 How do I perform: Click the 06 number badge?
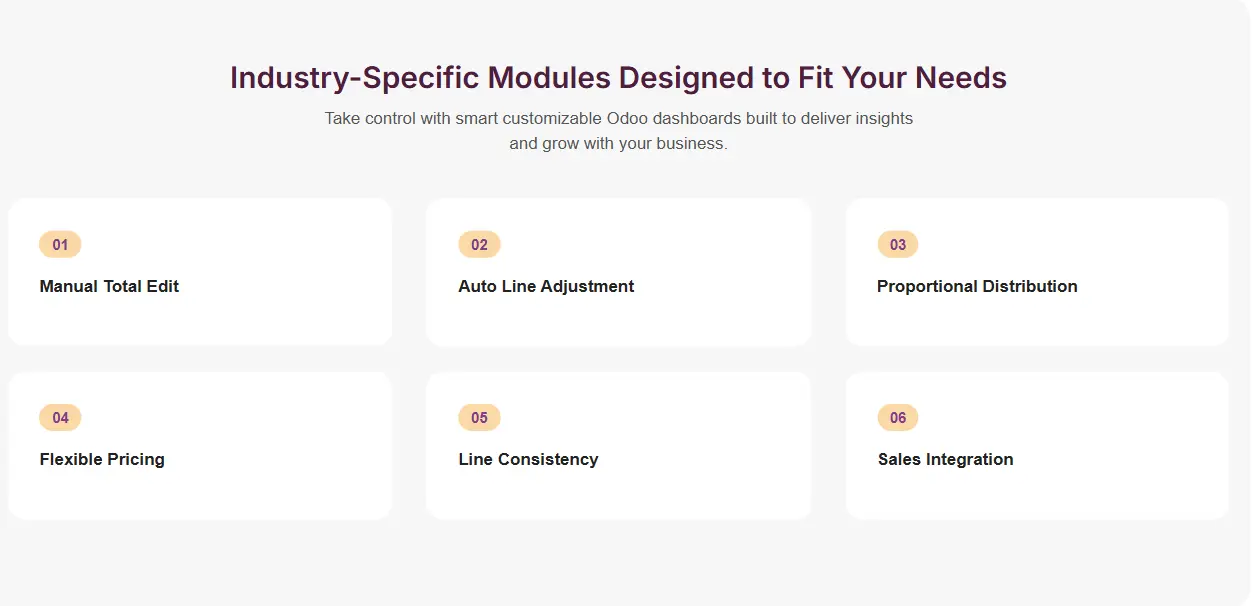[898, 418]
